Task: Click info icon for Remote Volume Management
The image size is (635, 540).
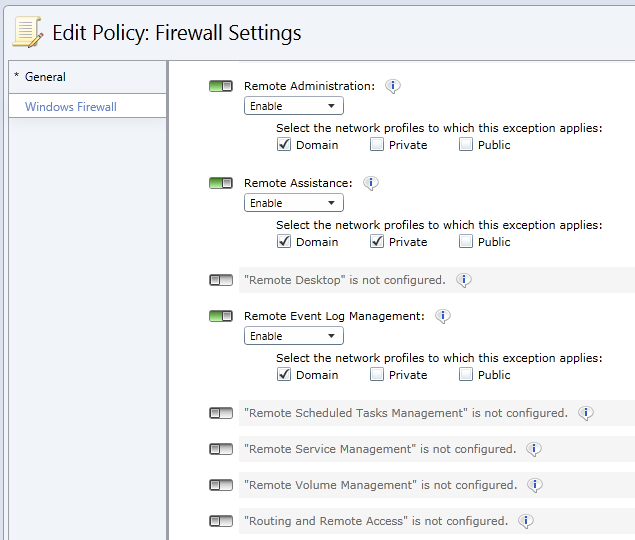Action: [535, 485]
